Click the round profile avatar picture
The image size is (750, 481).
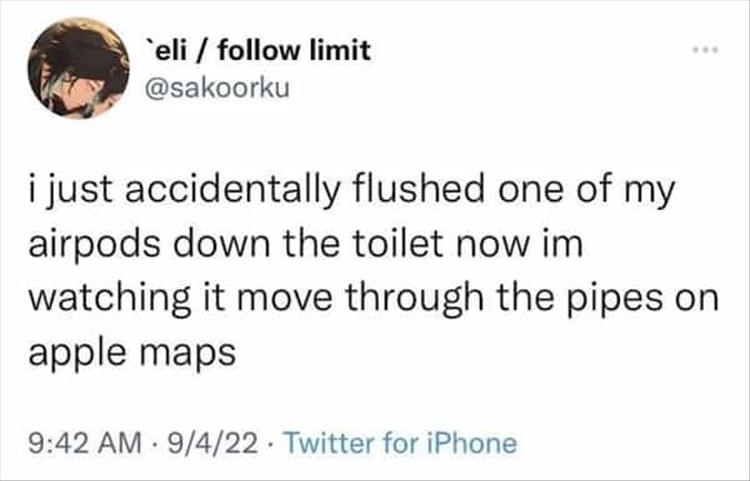click(79, 68)
